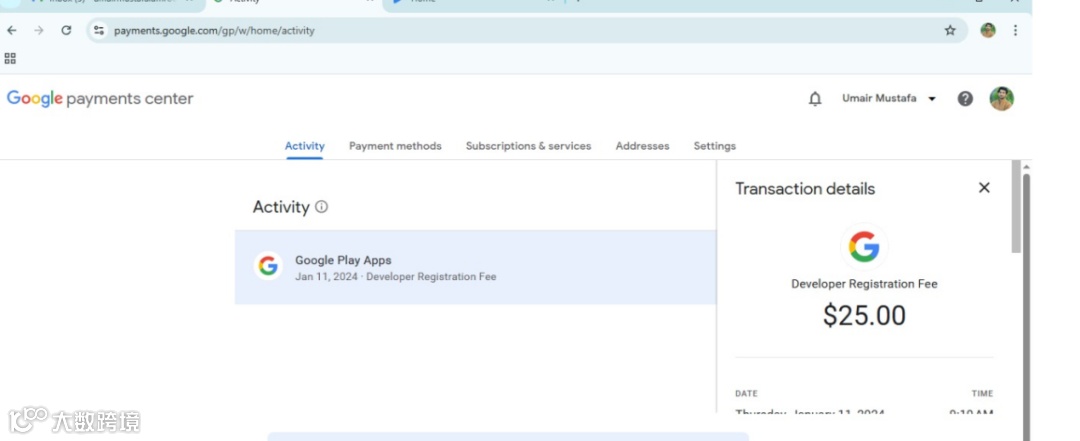
Task: Click the Google payments center logo
Action: [x=100, y=99]
